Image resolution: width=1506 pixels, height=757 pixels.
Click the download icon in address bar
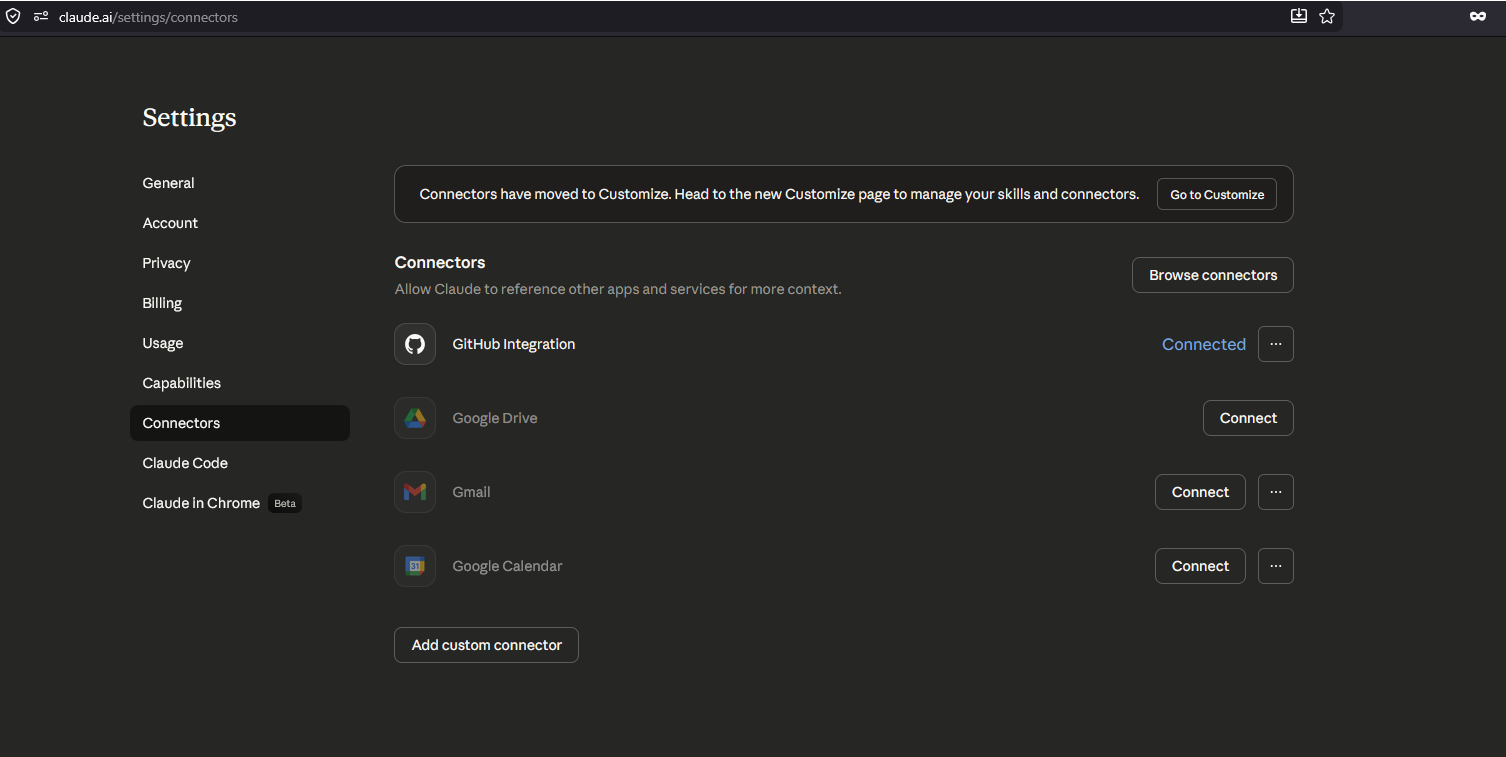(x=1299, y=16)
